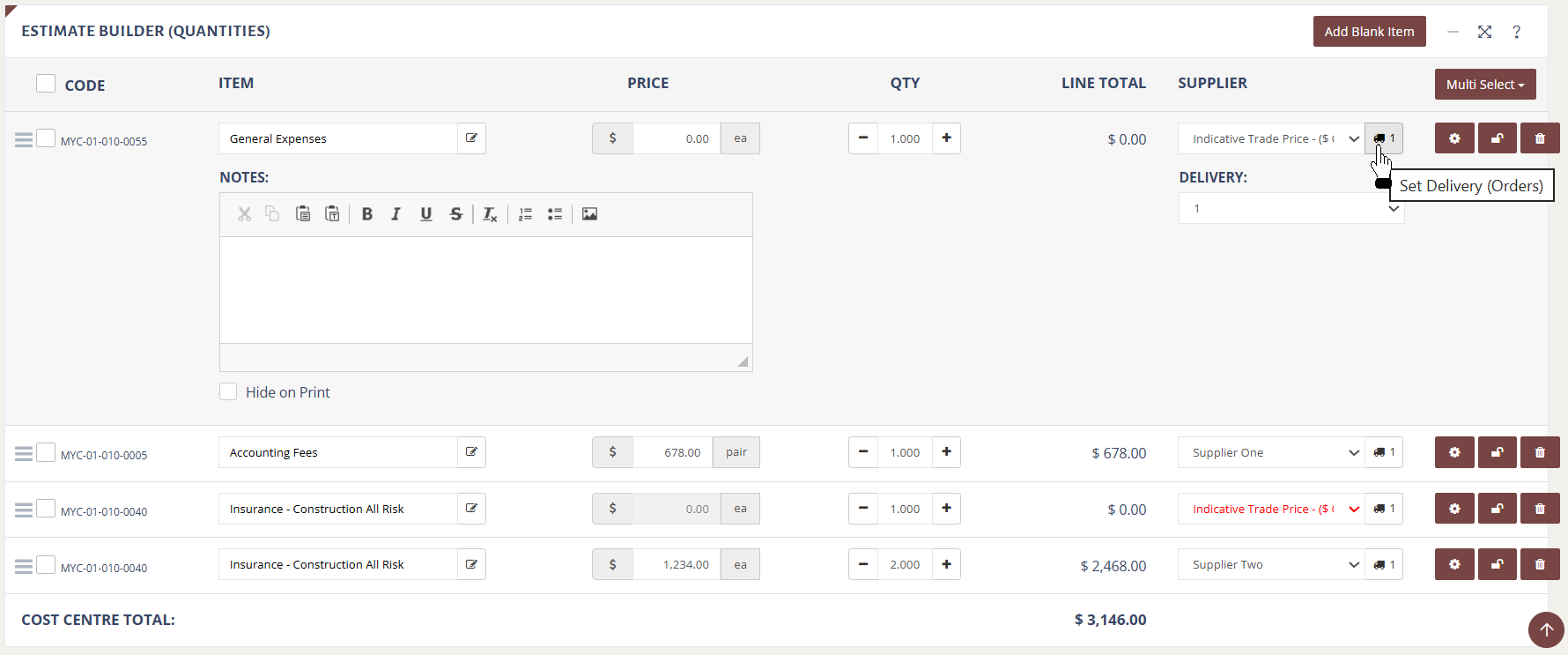The height and width of the screenshot is (655, 1568).
Task: Increase quantity for Accounting Fees
Action: click(946, 452)
